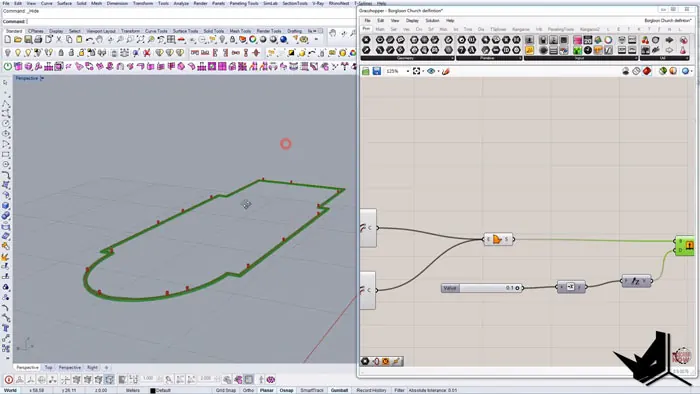
Task: Switch to the Top viewport tab
Action: click(48, 368)
